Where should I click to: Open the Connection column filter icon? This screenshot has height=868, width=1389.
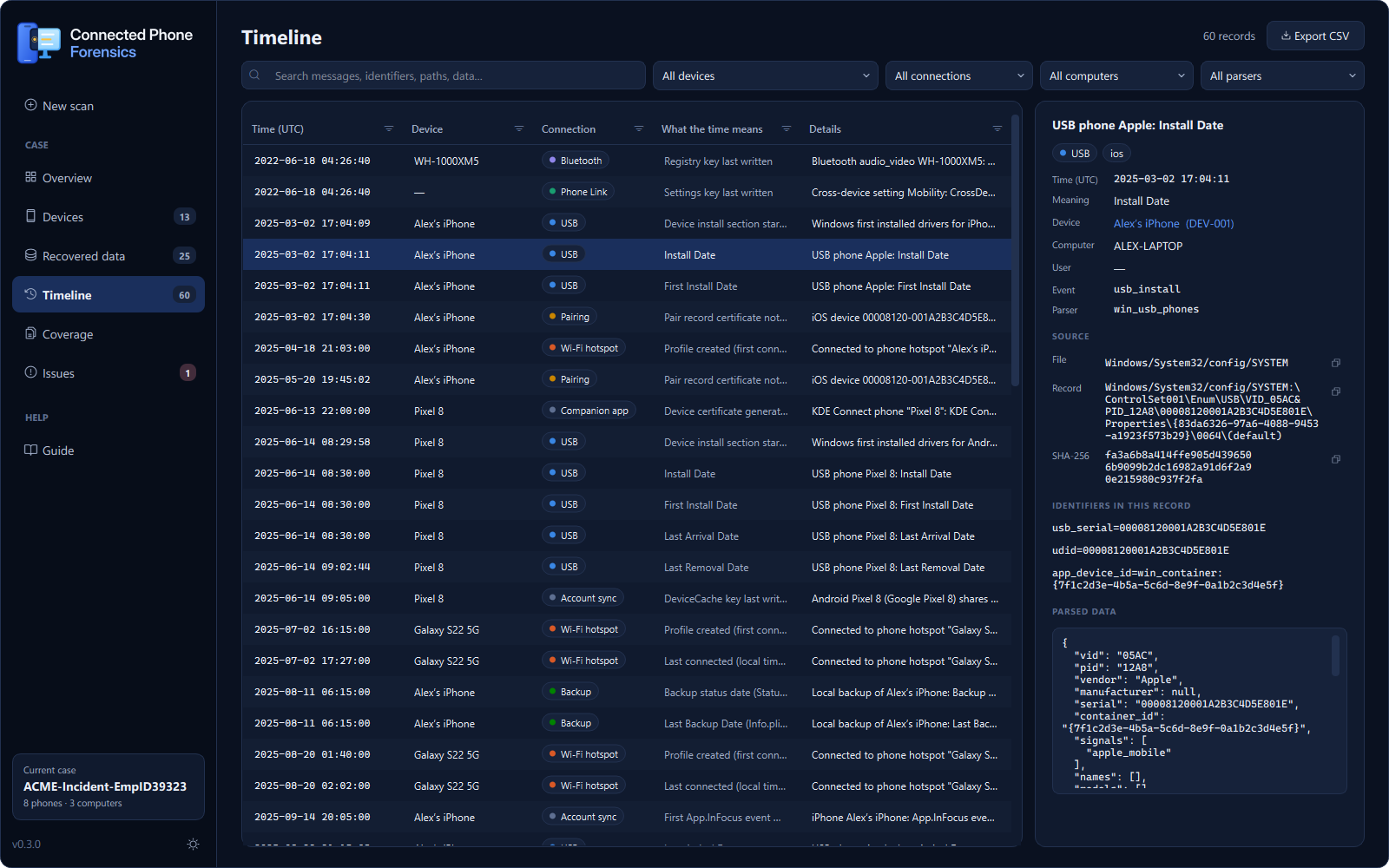(x=639, y=128)
